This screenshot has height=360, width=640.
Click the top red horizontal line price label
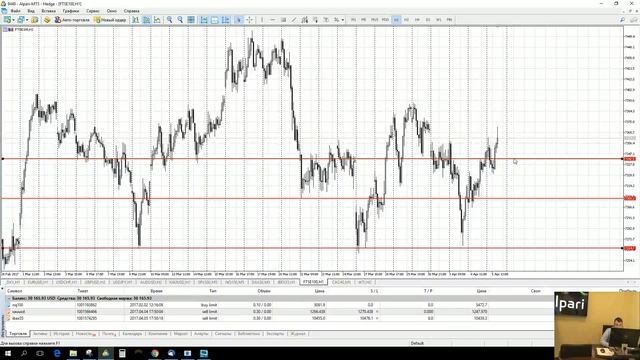(x=630, y=159)
